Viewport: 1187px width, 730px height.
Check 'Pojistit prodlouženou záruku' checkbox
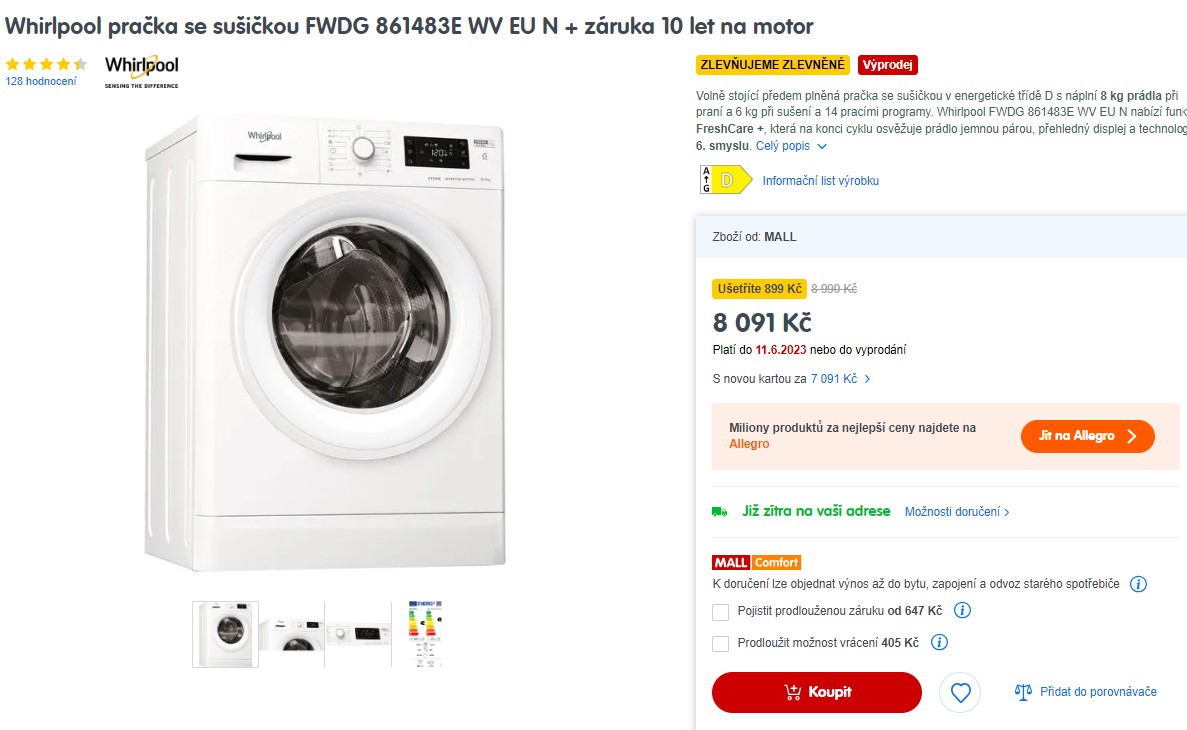[721, 611]
